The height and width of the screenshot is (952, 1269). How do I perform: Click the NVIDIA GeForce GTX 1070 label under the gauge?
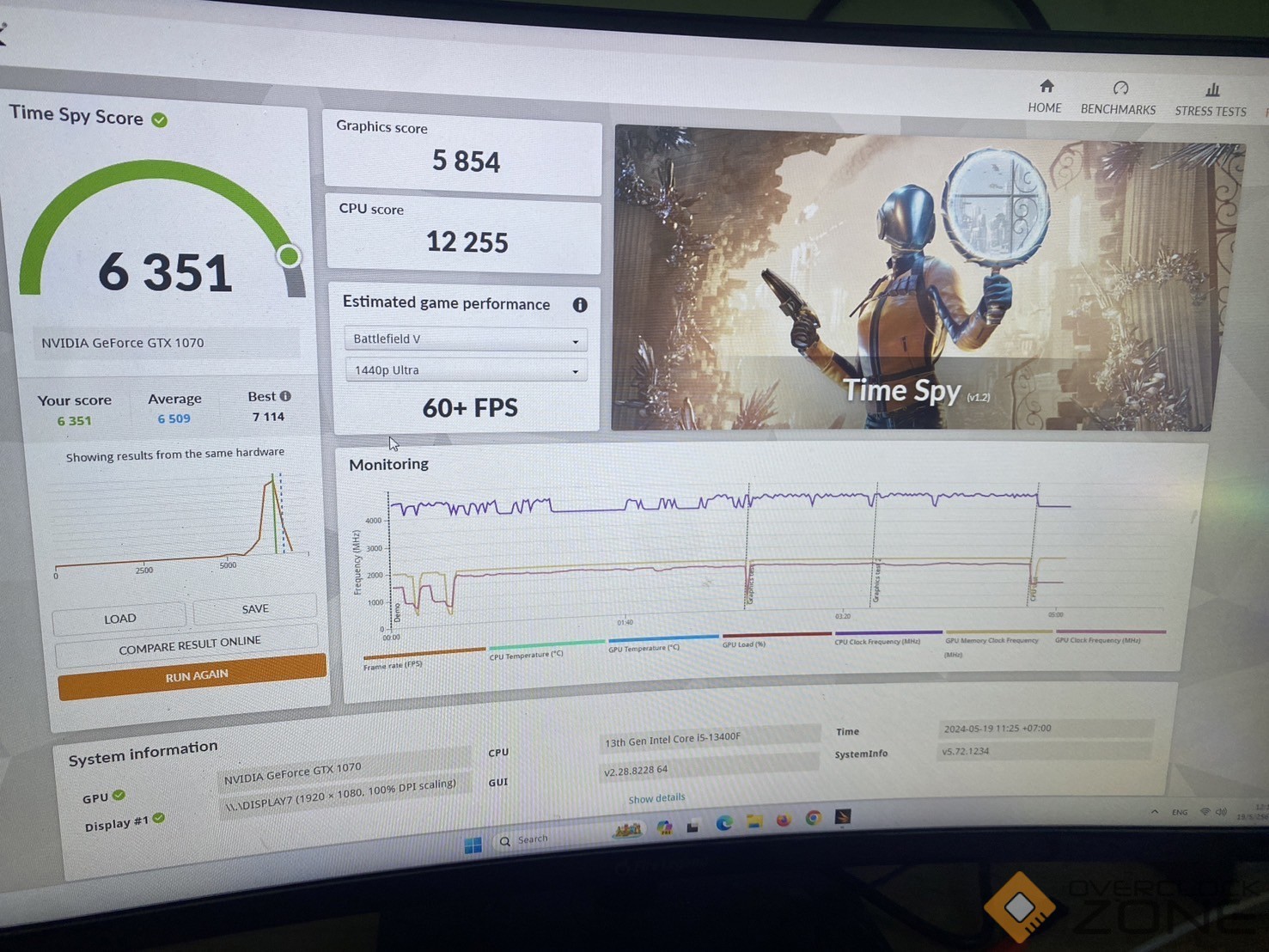point(123,343)
